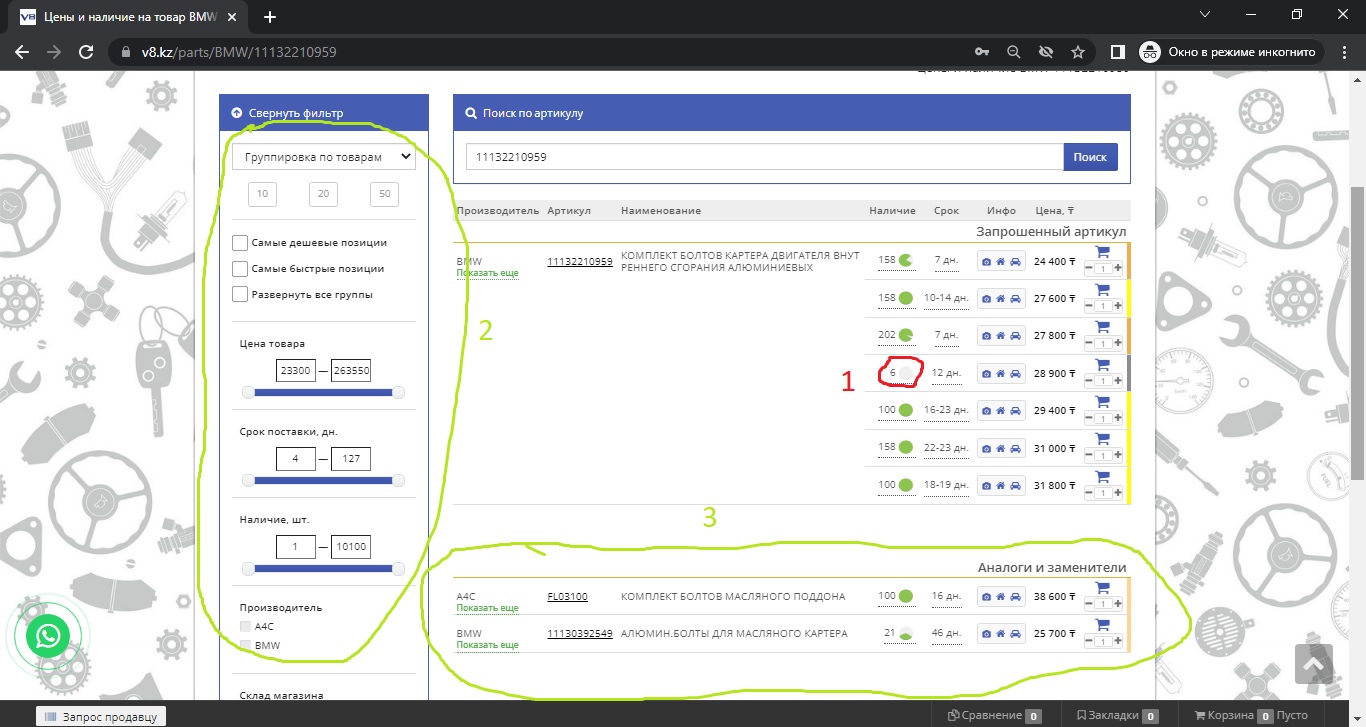Open article link 11132210959

[580, 261]
